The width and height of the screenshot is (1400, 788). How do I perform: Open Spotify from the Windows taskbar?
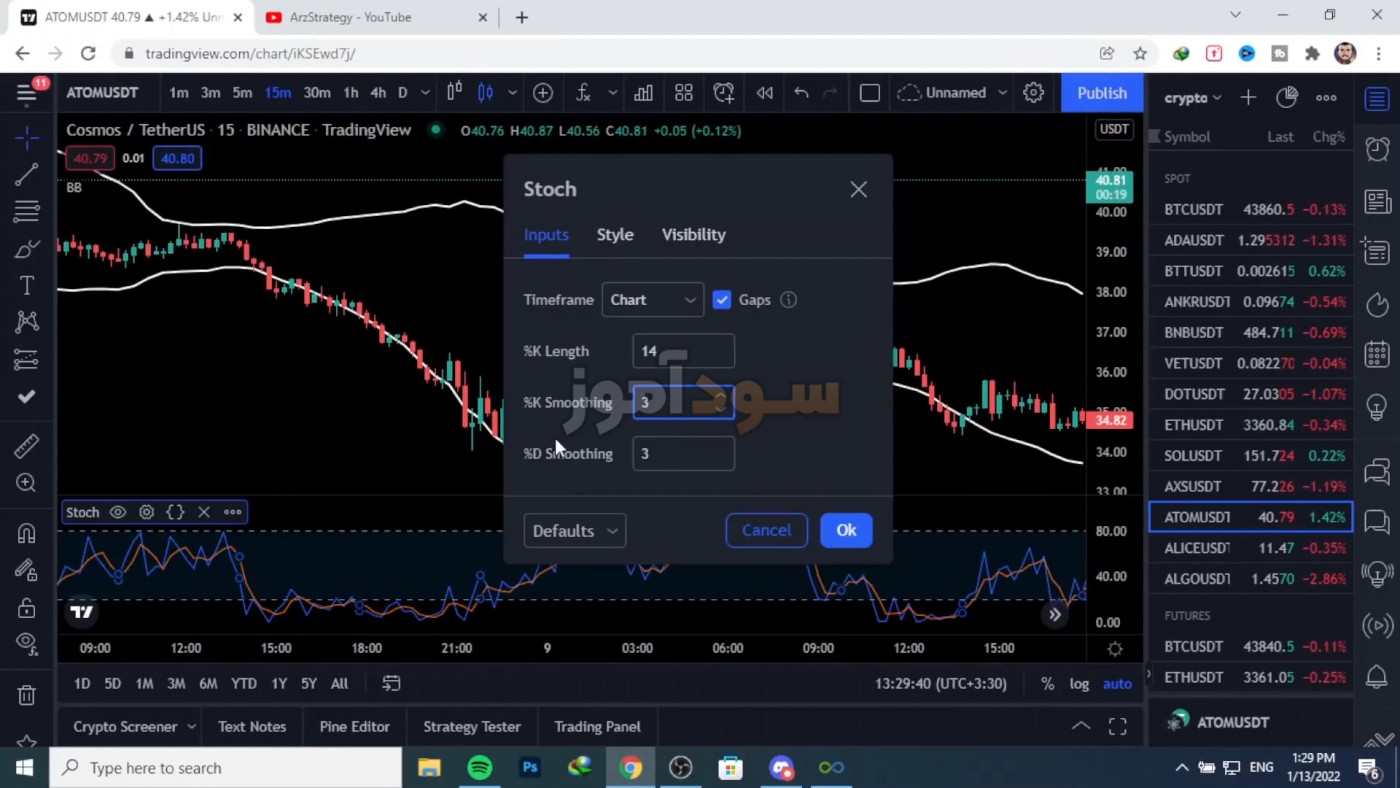click(480, 768)
